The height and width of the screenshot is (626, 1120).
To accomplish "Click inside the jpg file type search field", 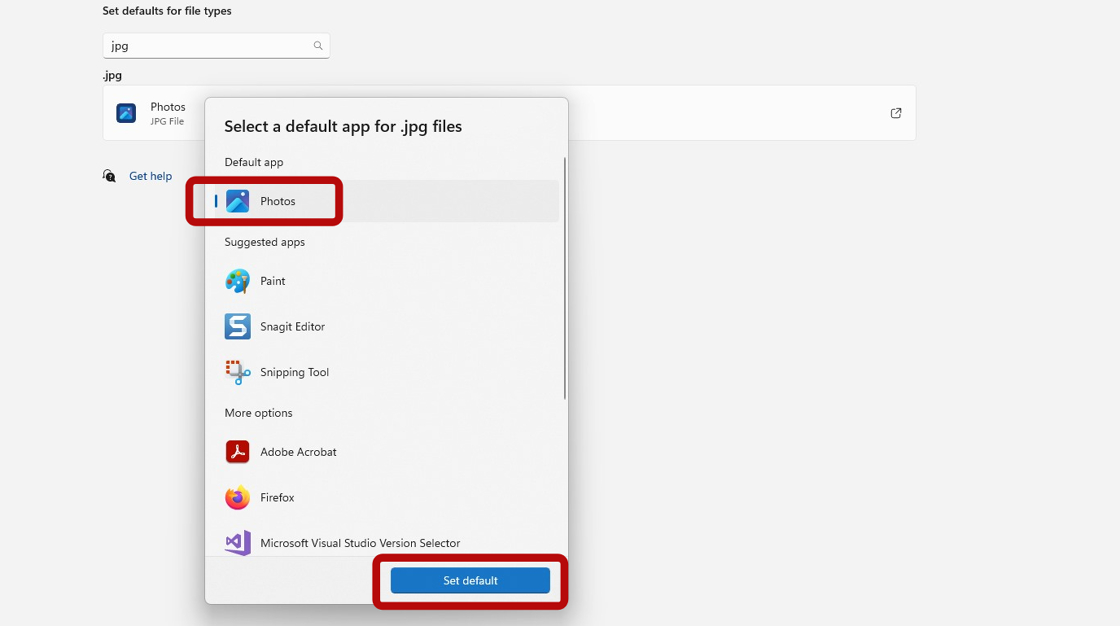I will click(216, 46).
